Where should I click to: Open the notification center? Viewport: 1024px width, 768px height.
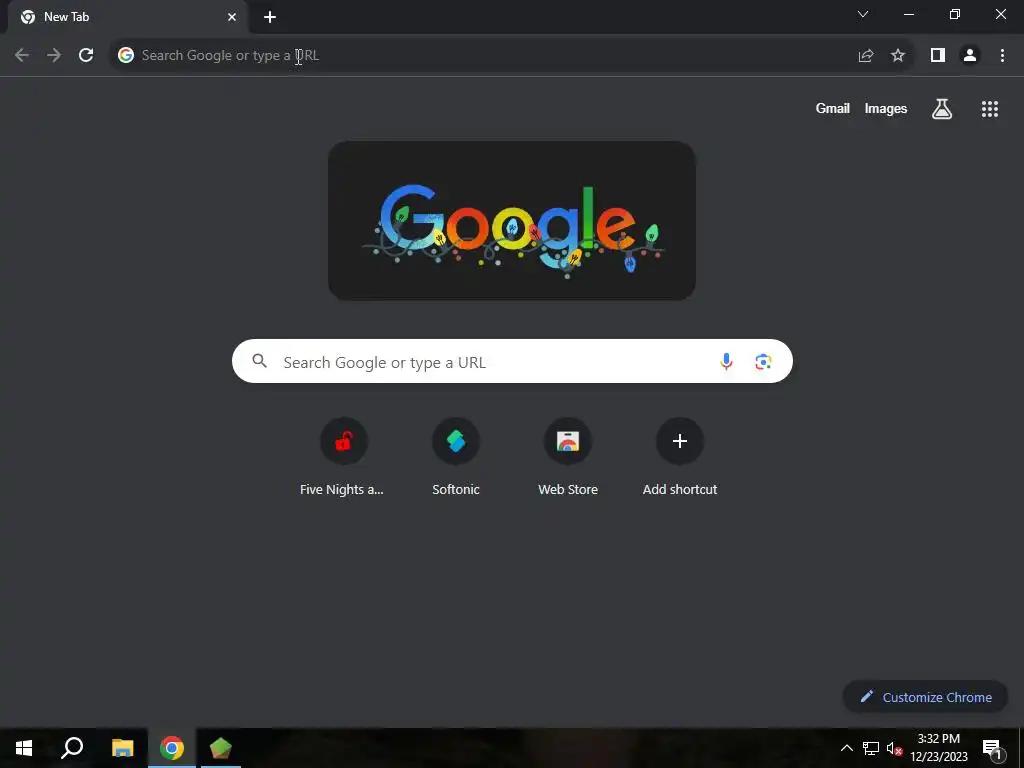click(x=993, y=748)
